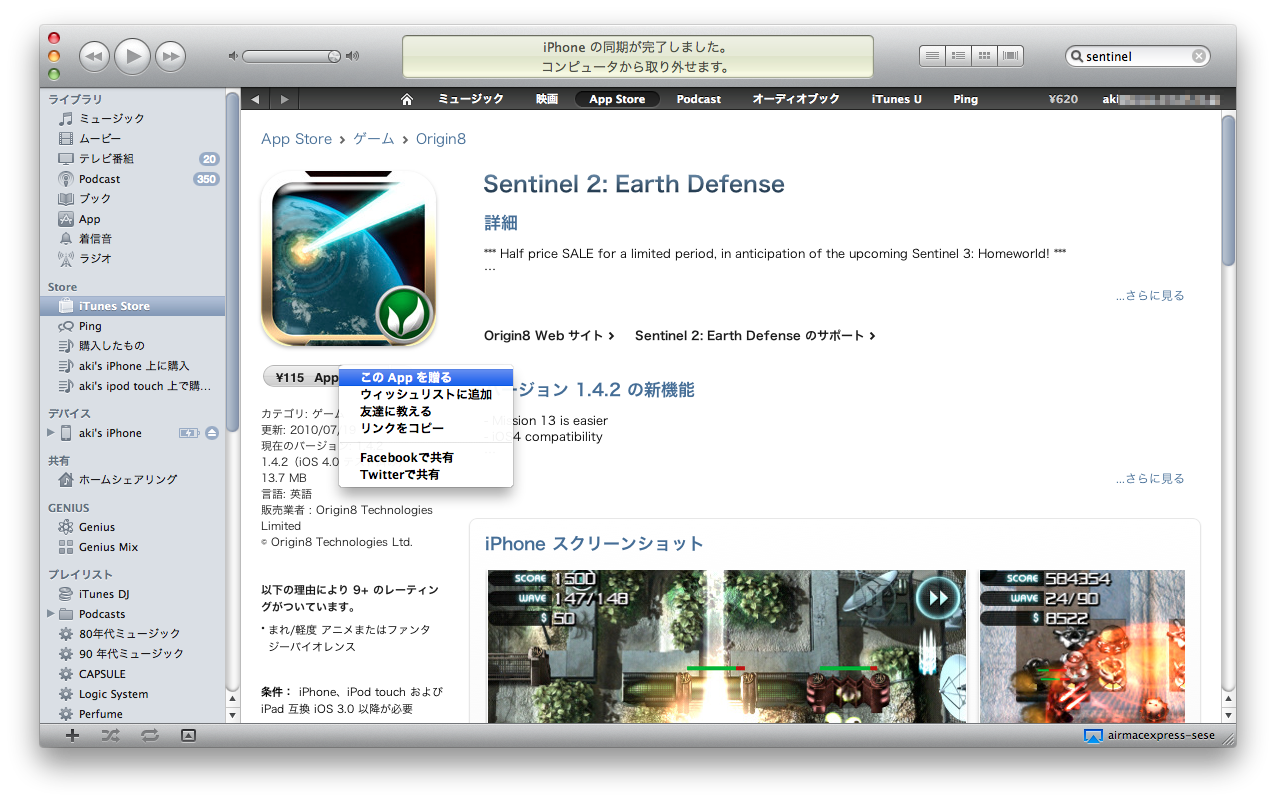Clear the search field text
1276x800 pixels.
point(1198,57)
